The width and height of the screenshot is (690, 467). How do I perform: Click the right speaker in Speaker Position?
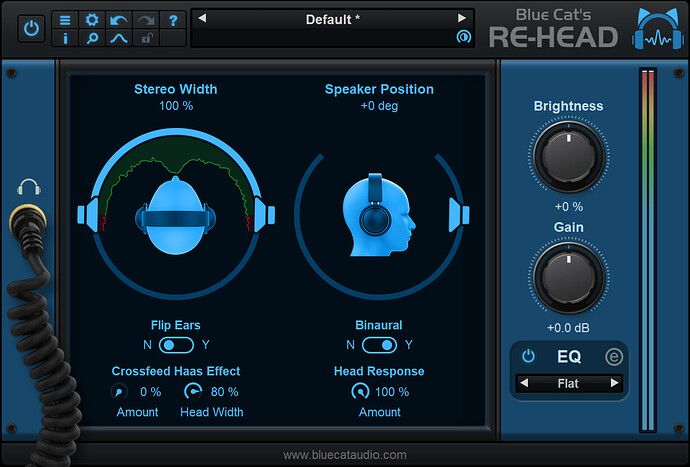pos(458,212)
